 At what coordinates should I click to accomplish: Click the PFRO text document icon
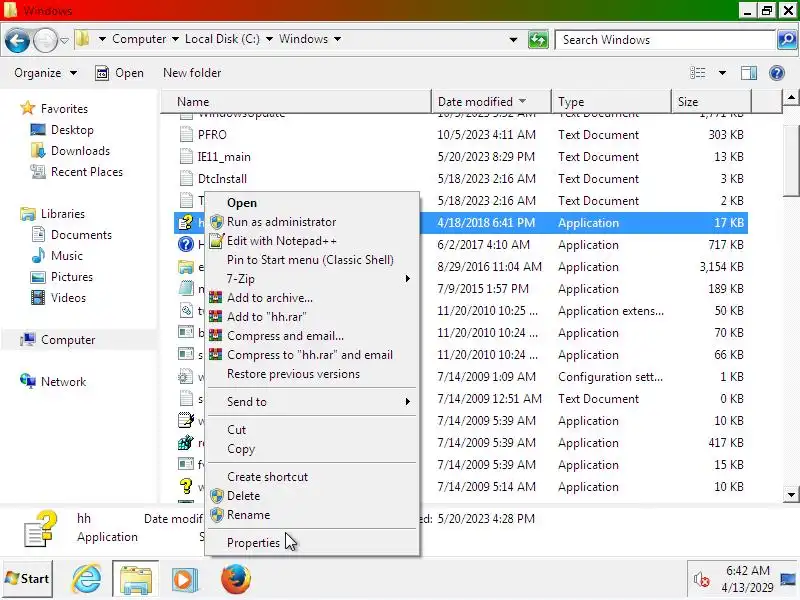tap(186, 135)
